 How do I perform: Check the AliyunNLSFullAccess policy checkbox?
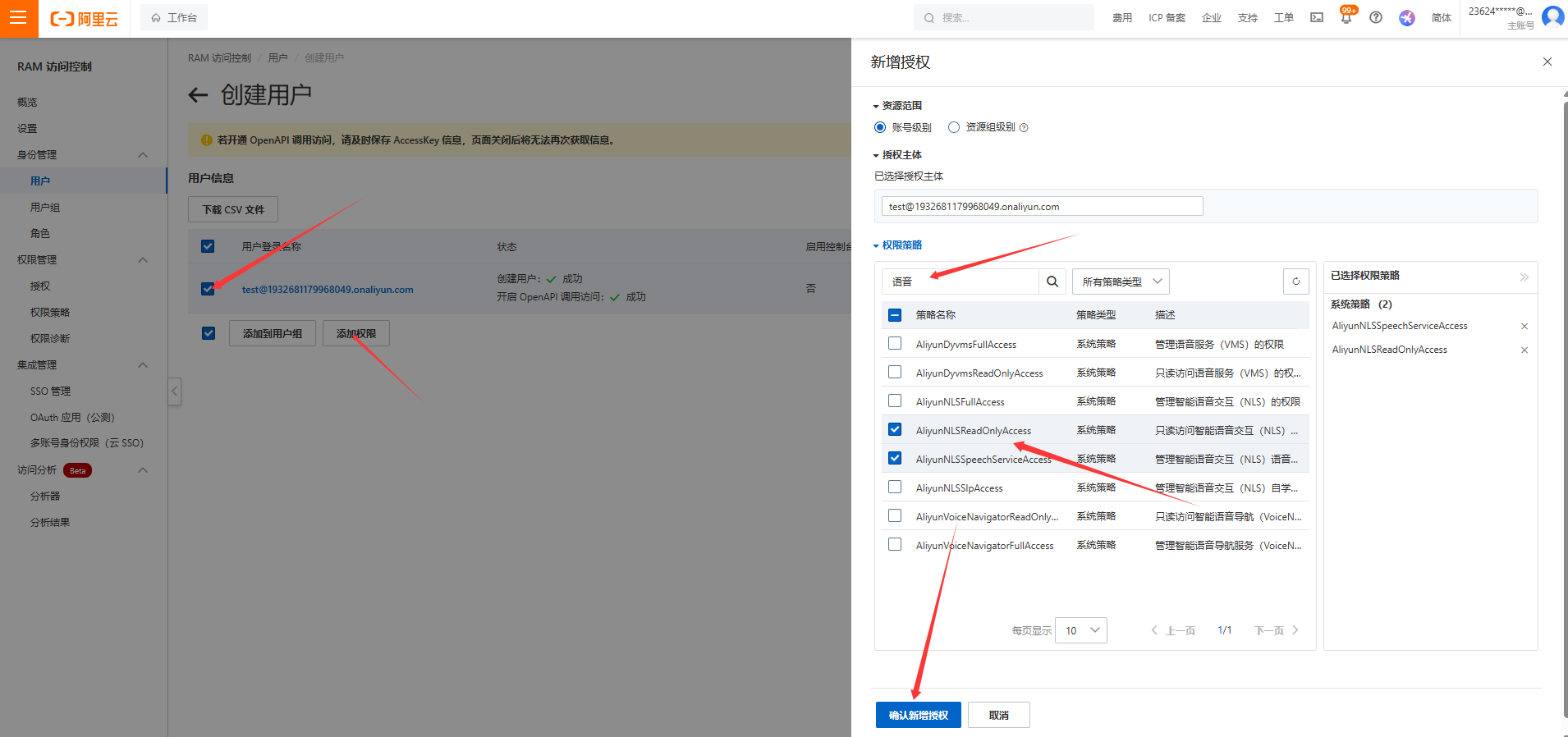click(x=895, y=401)
